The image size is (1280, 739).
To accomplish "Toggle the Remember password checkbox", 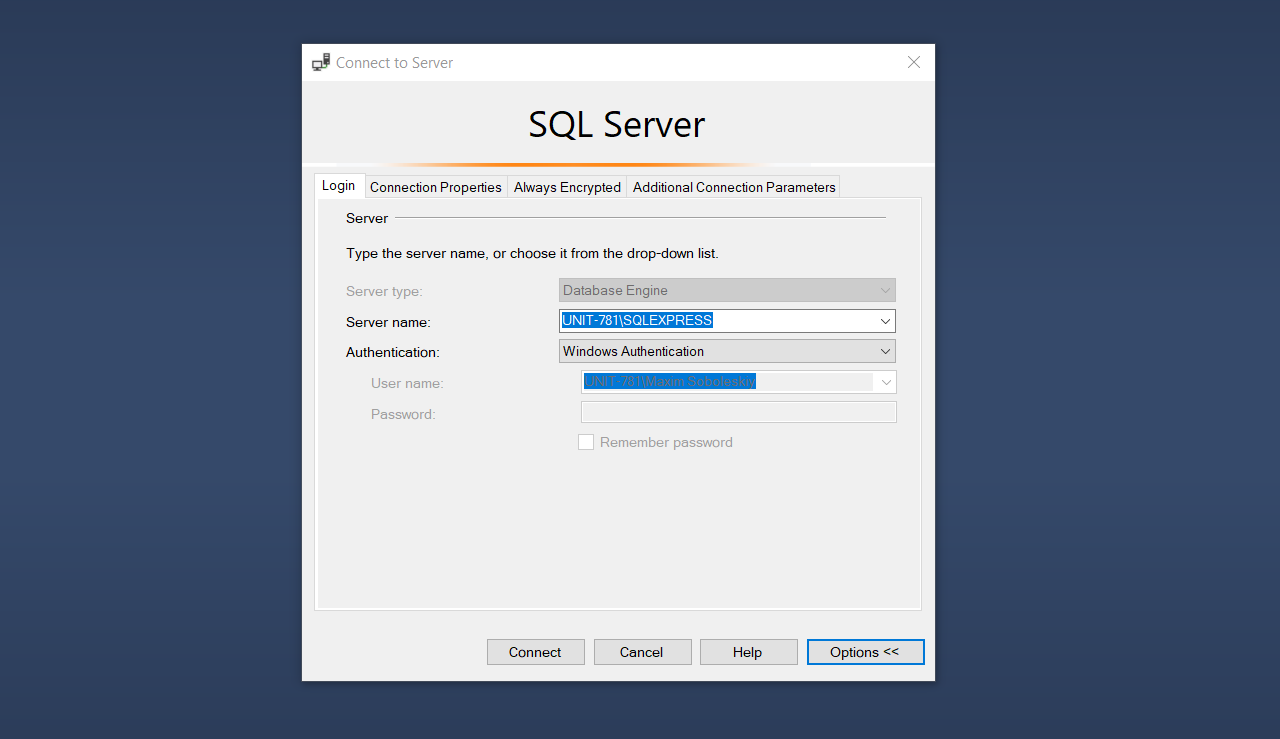I will coord(586,442).
